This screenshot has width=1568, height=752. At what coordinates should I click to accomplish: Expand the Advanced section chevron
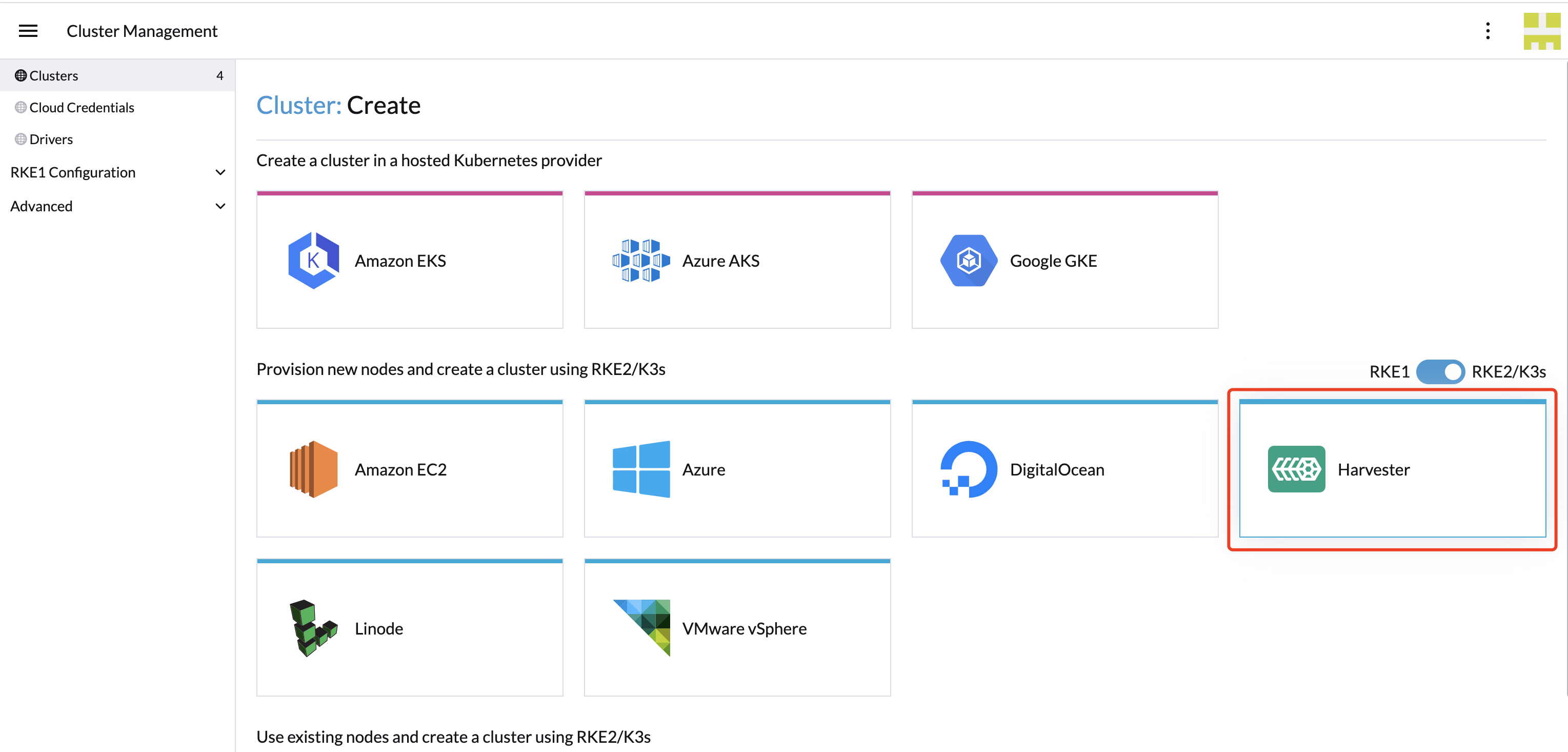tap(220, 206)
